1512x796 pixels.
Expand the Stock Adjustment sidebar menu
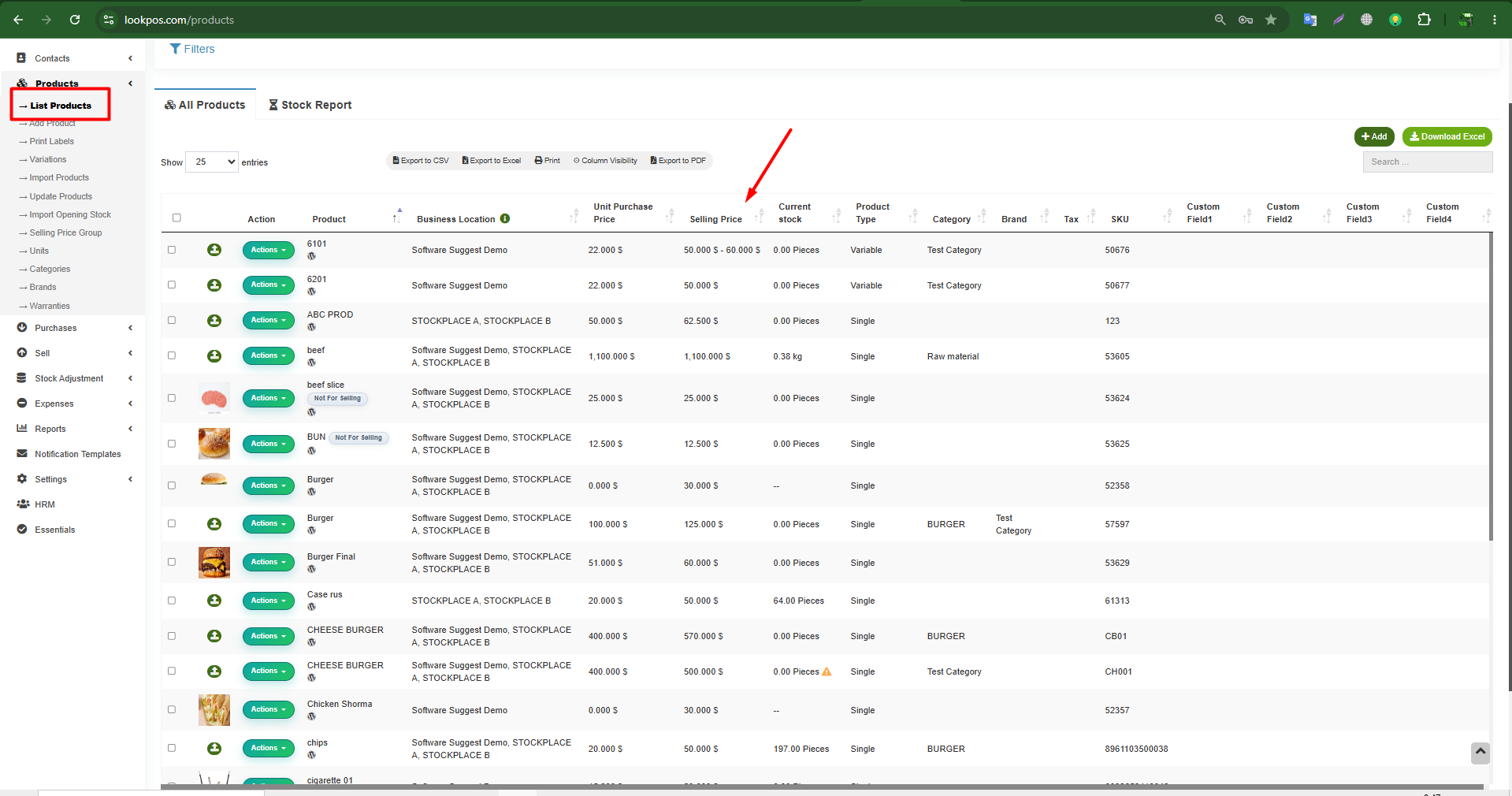(74, 378)
